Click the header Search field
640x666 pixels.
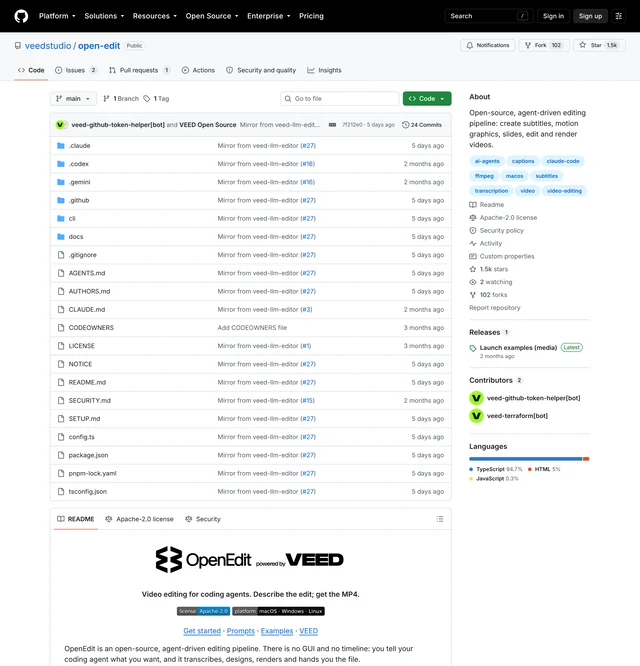(x=489, y=16)
